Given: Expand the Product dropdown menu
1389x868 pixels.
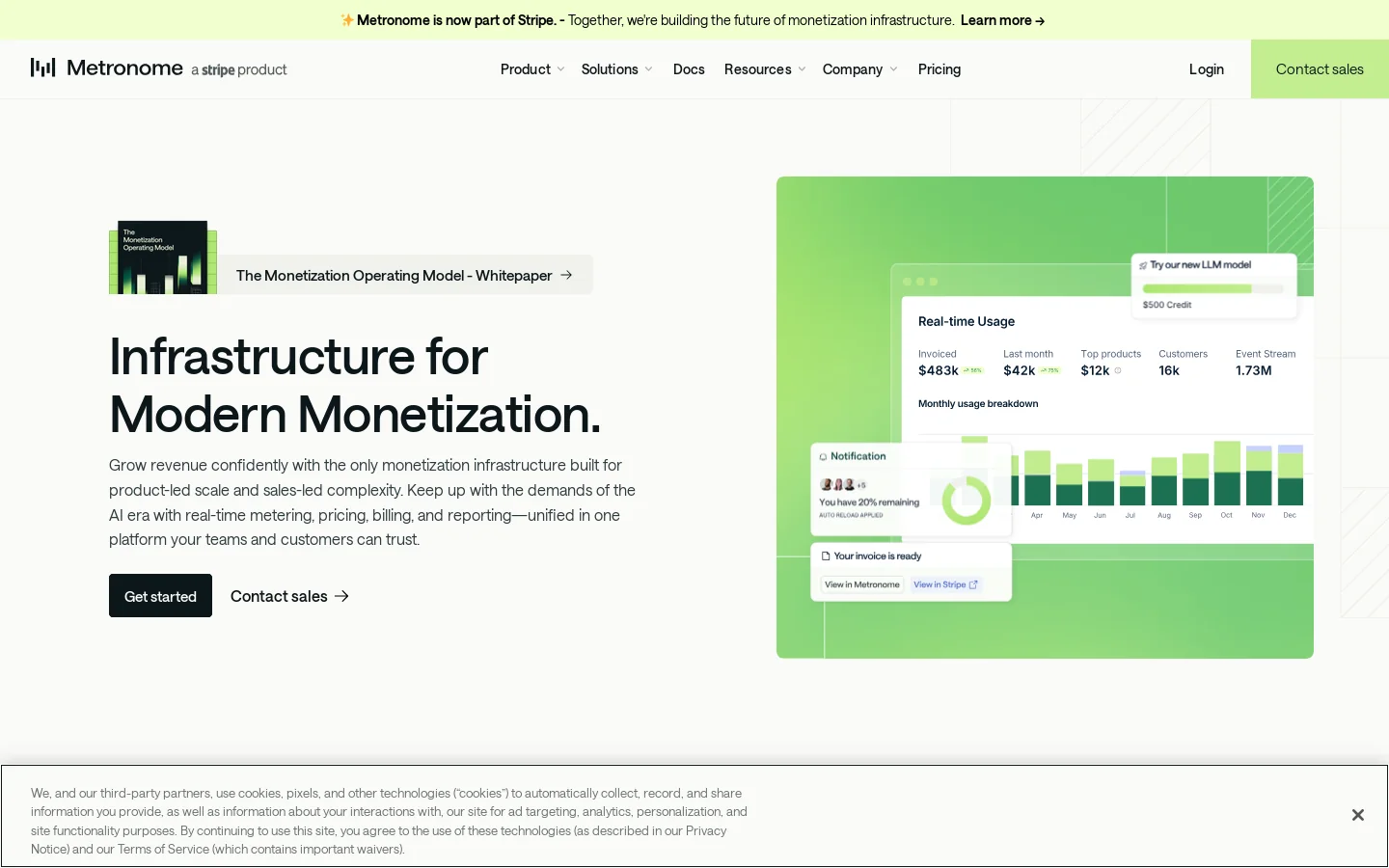Looking at the screenshot, I should point(532,69).
